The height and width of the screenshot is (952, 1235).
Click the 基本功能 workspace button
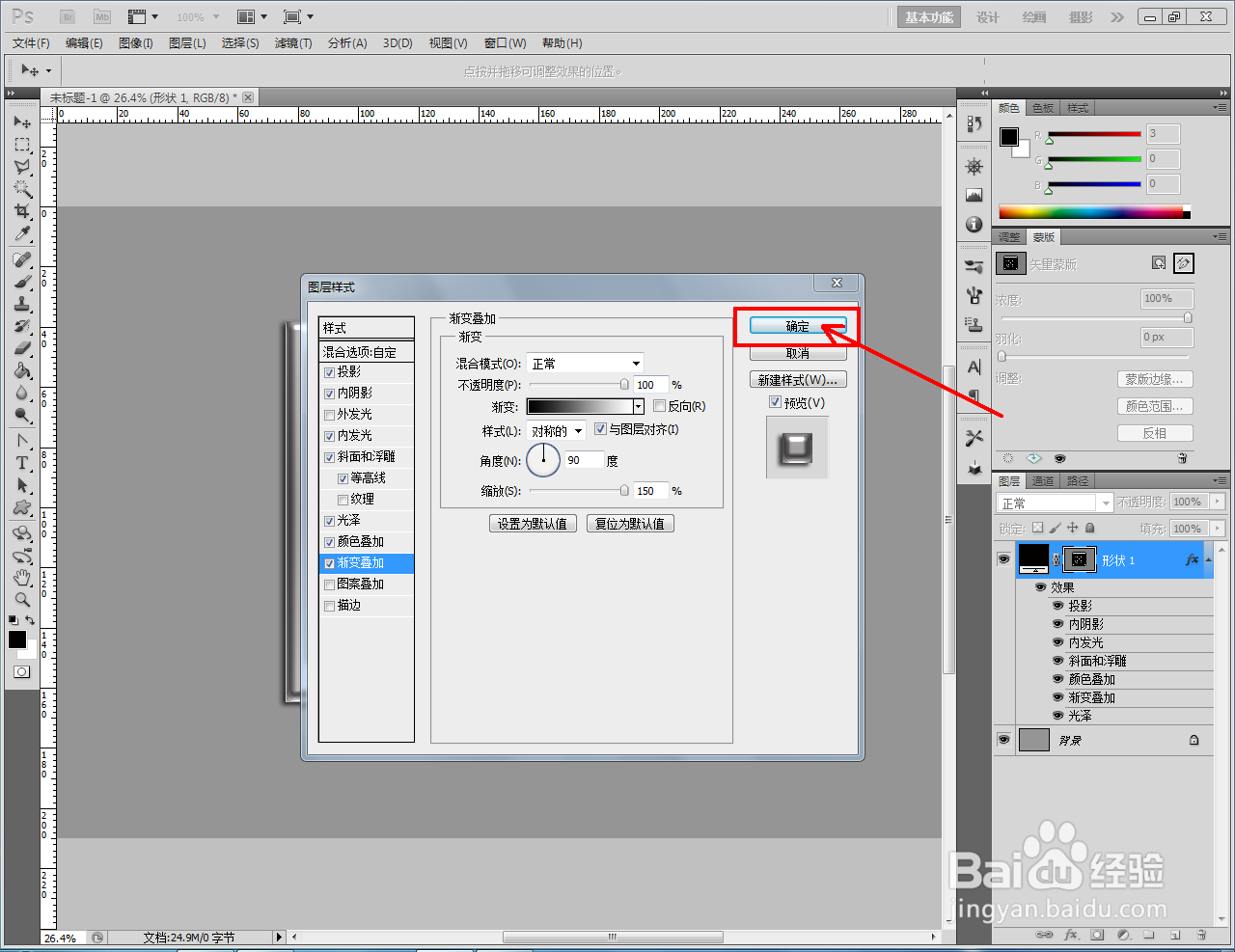pos(929,17)
